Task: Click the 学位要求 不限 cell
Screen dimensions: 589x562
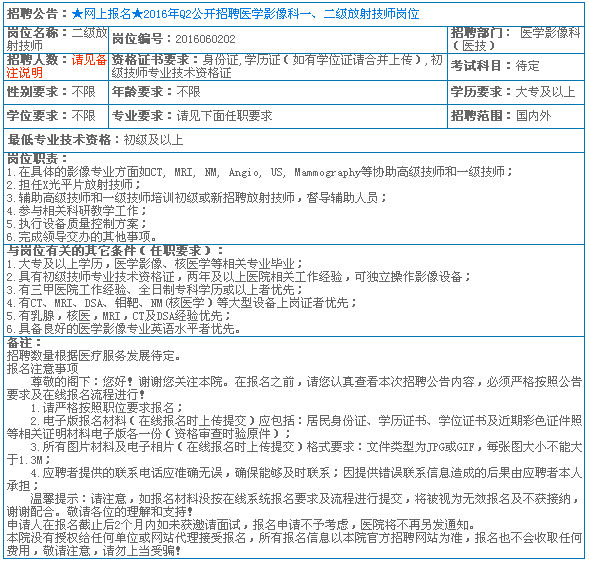Action: [x=56, y=116]
